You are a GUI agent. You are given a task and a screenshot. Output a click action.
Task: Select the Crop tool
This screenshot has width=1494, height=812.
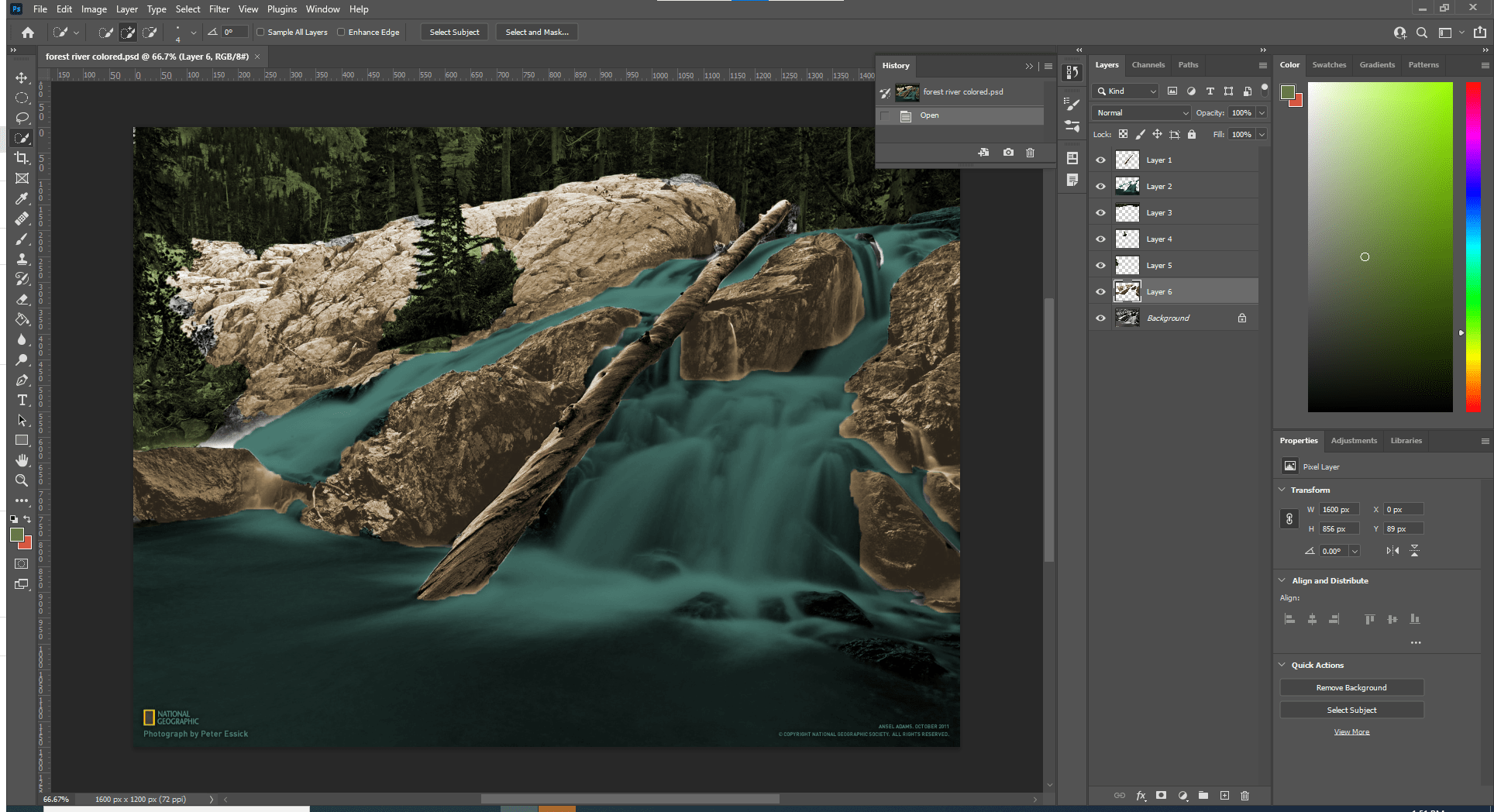point(22,158)
